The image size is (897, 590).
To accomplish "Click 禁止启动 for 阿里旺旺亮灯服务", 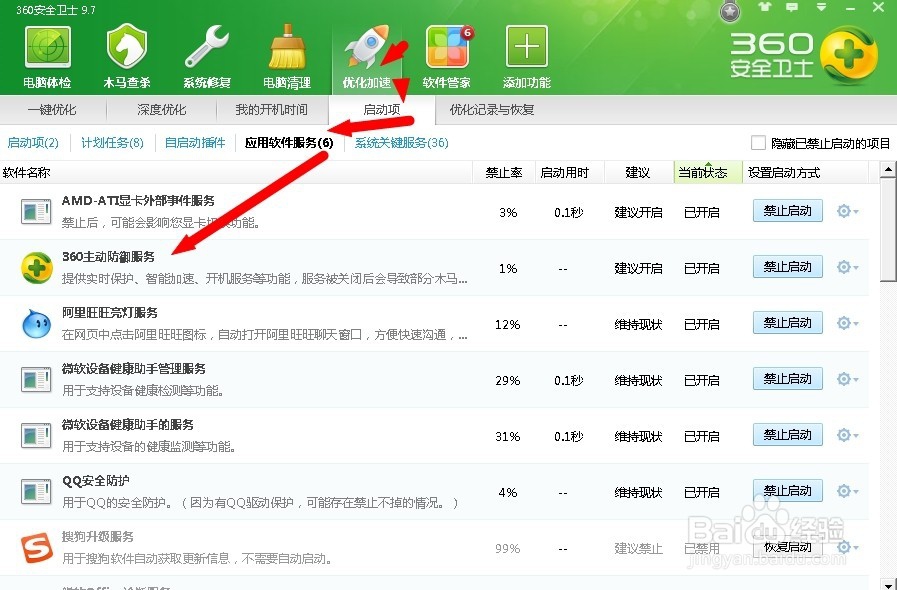I will (x=788, y=323).
